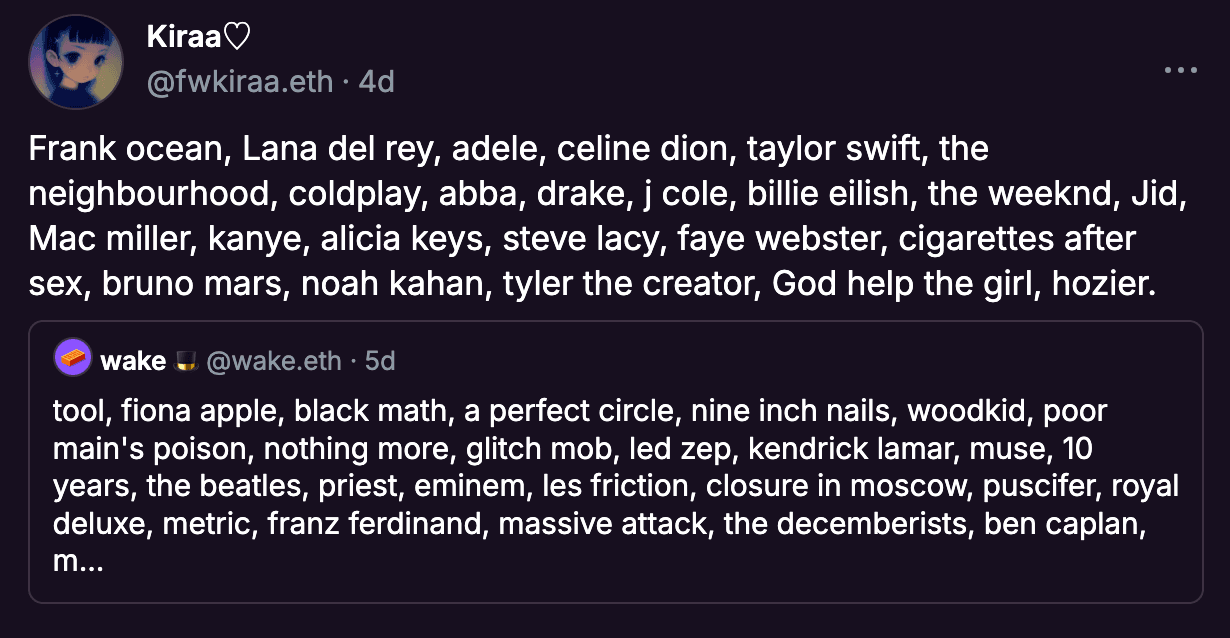Image resolution: width=1230 pixels, height=638 pixels.
Task: Visit the @fwkiraa.eth handle
Action: [239, 81]
